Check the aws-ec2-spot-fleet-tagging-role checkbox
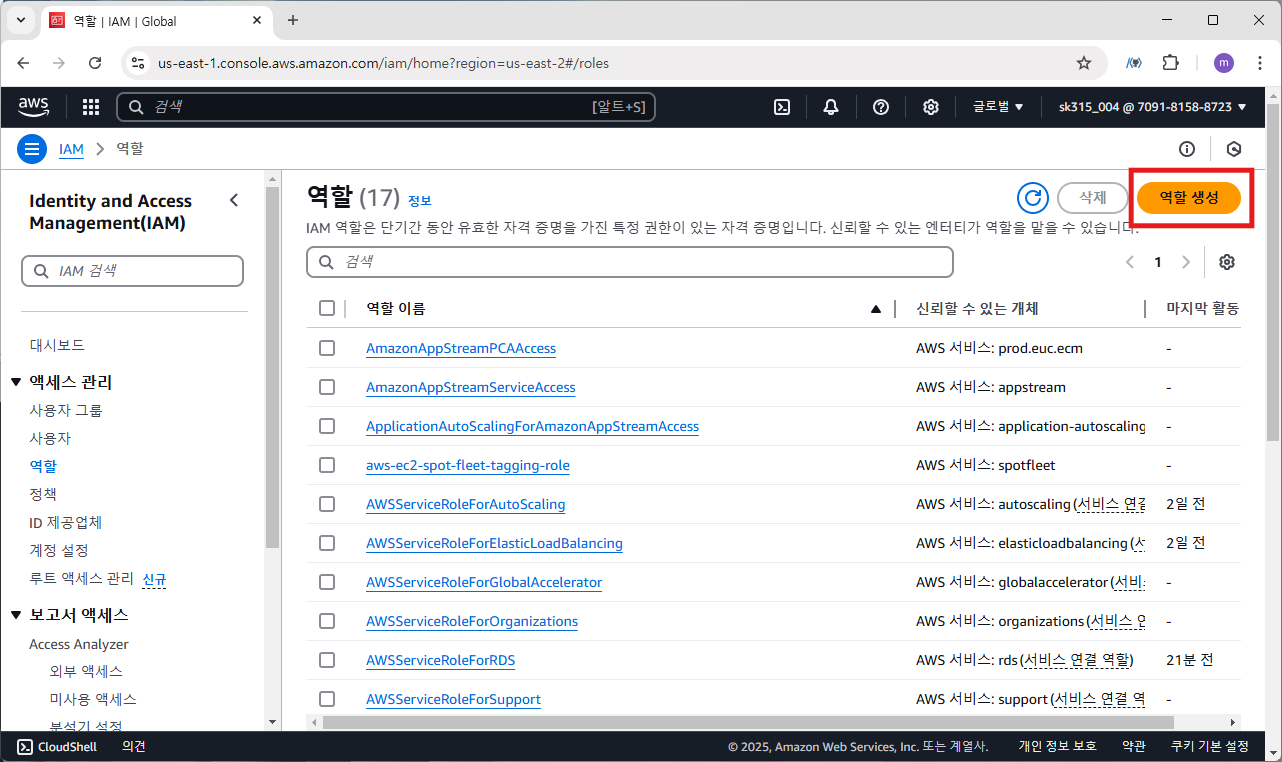1282x762 pixels. point(327,465)
